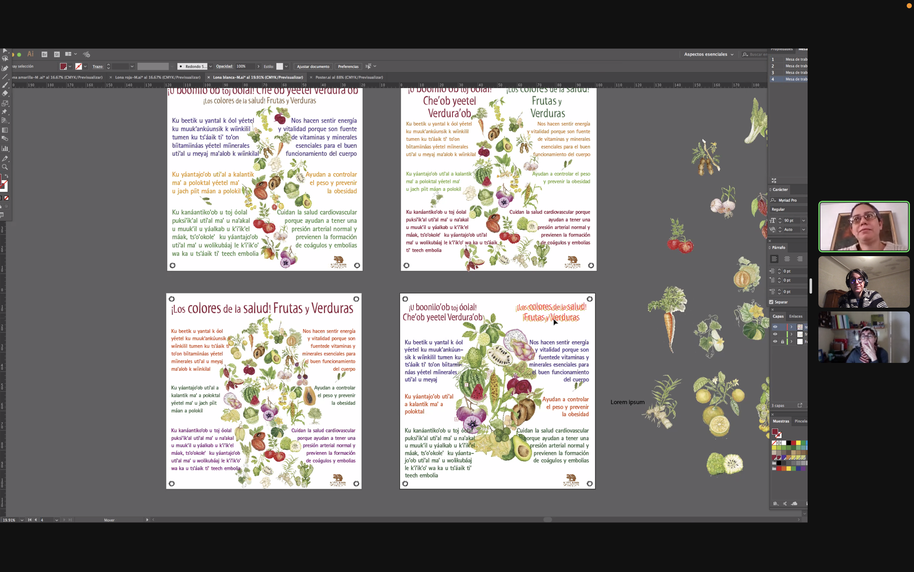Switch to Lona roja-M.ai document tab
The height and width of the screenshot is (572, 914).
pyautogui.click(x=158, y=77)
